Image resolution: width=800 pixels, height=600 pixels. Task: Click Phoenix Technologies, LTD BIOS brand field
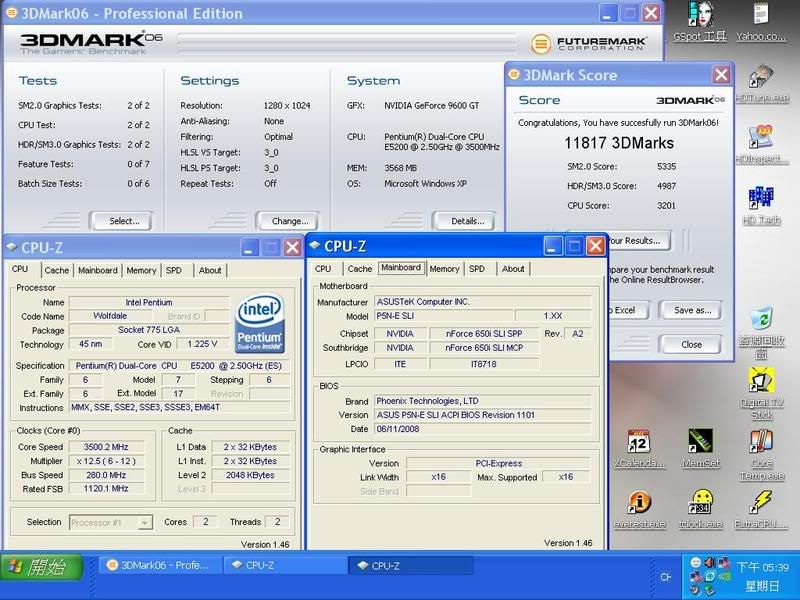coord(483,401)
